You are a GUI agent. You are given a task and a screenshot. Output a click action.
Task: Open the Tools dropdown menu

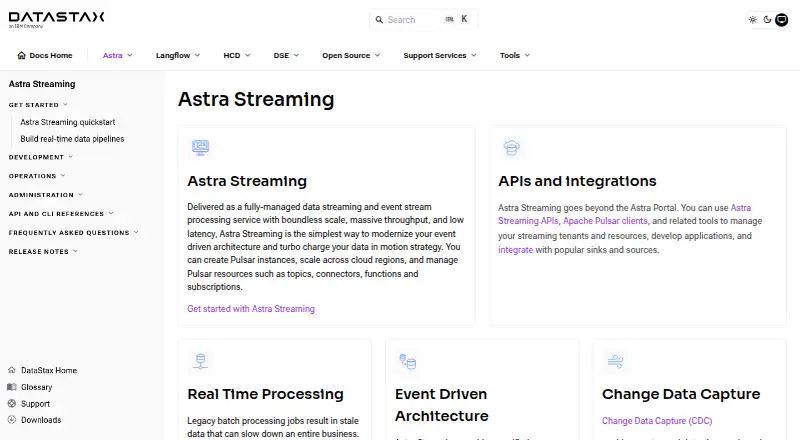tap(515, 55)
